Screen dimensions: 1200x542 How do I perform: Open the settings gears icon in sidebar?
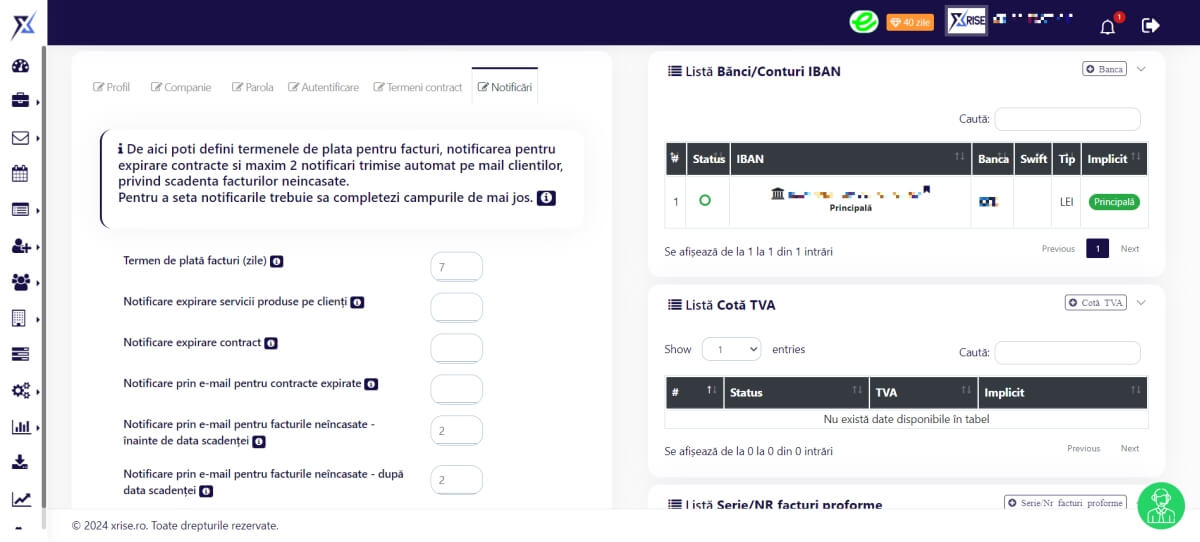[20, 391]
